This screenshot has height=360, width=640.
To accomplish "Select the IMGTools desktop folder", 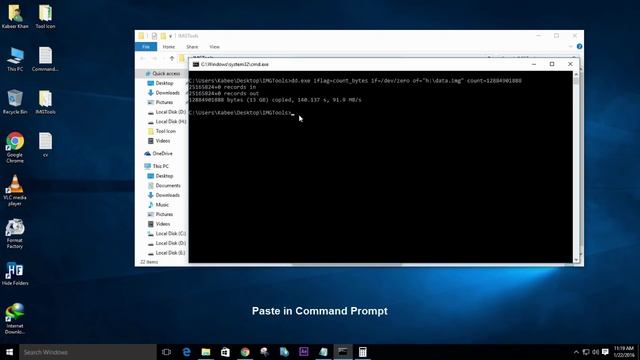I will [45, 102].
